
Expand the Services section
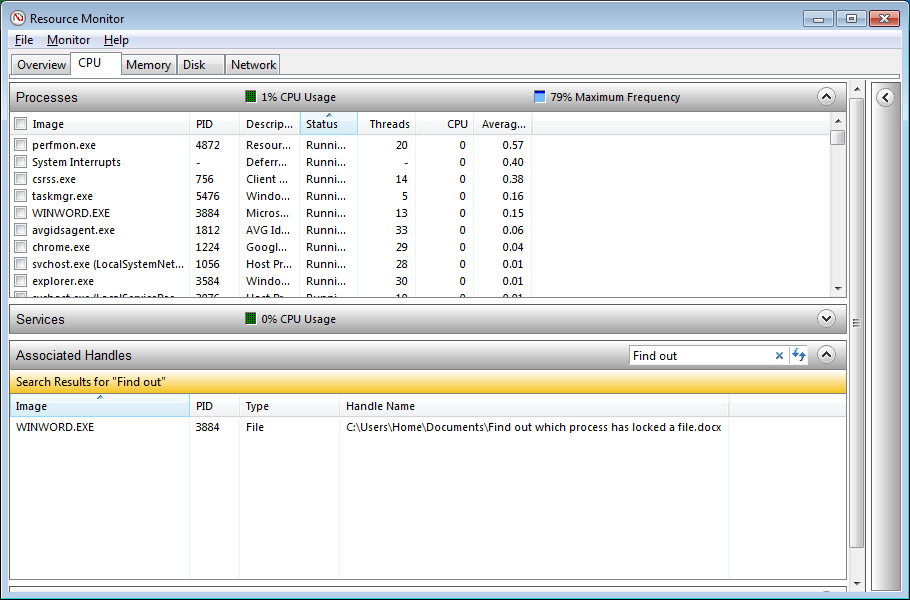(x=826, y=318)
